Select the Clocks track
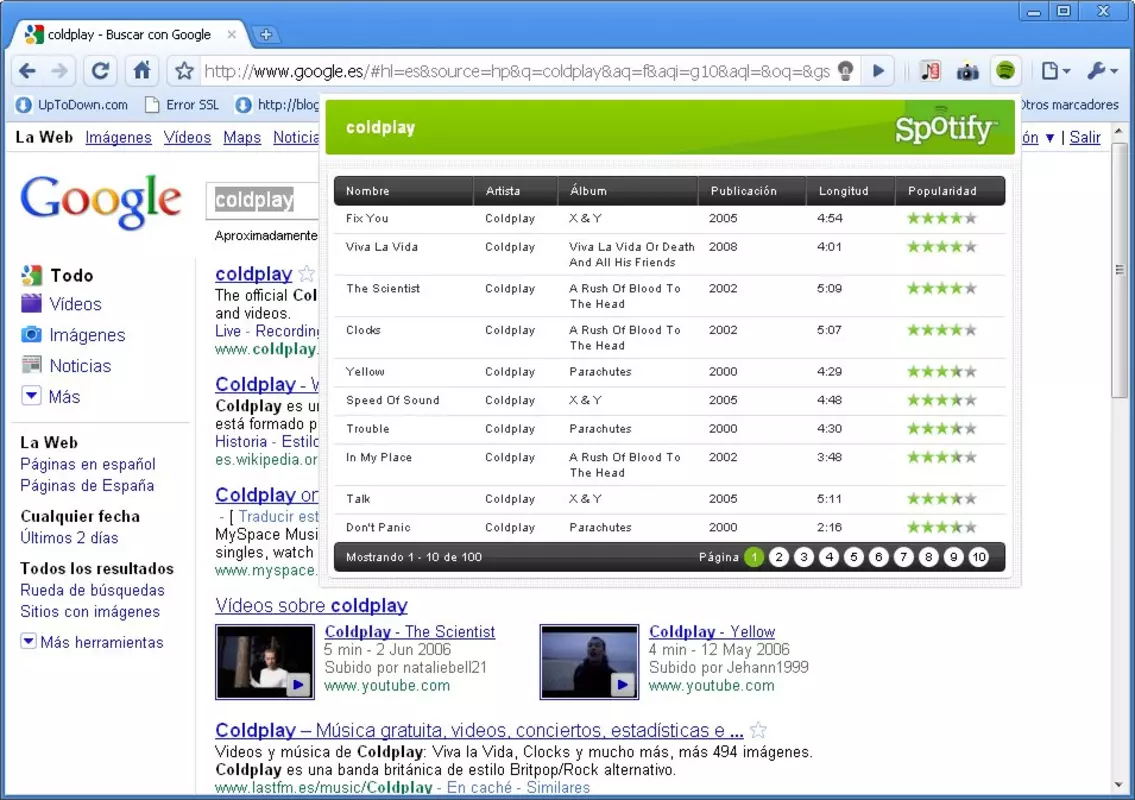The width and height of the screenshot is (1135, 800). click(363, 330)
